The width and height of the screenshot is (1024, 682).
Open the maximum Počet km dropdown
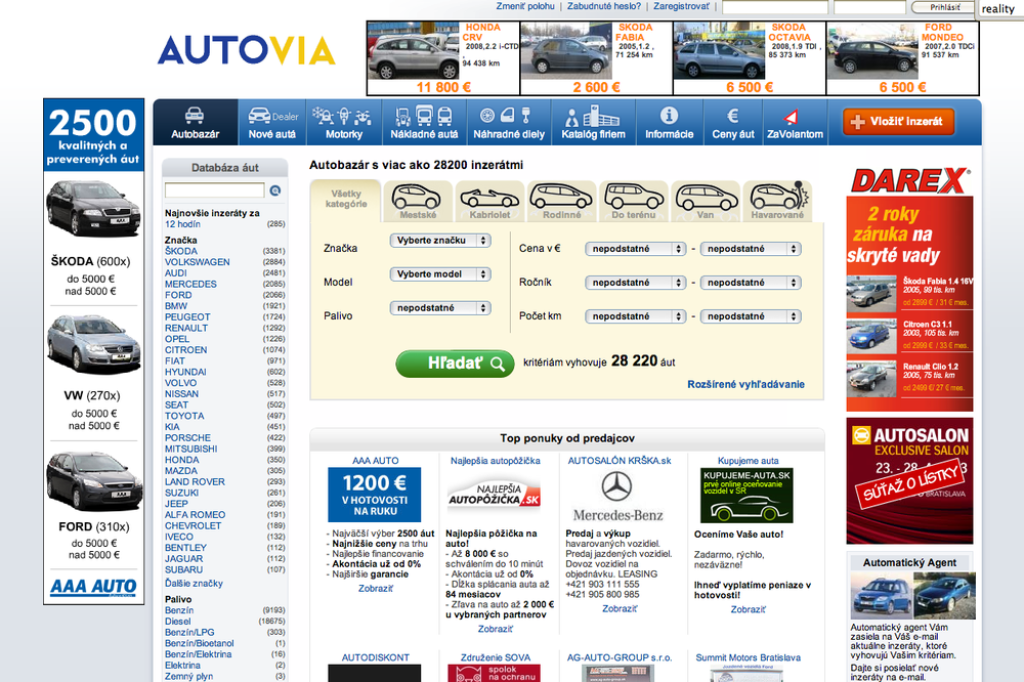tap(750, 316)
